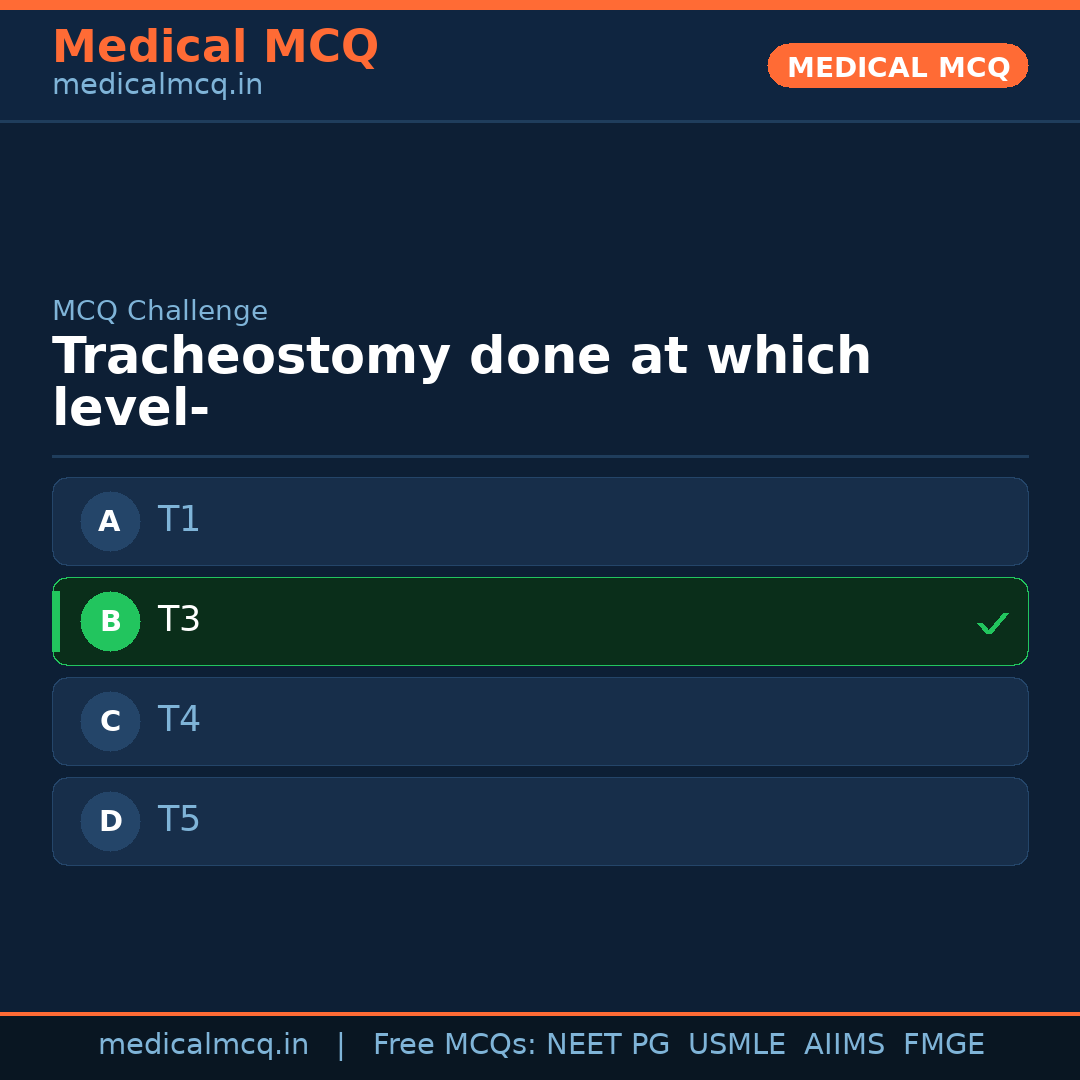Click the Free MCQs footer label

coord(454,1045)
